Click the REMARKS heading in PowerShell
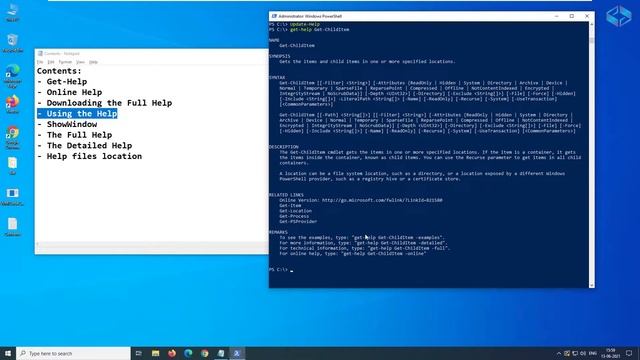This screenshot has width=640, height=360. pyautogui.click(x=278, y=232)
